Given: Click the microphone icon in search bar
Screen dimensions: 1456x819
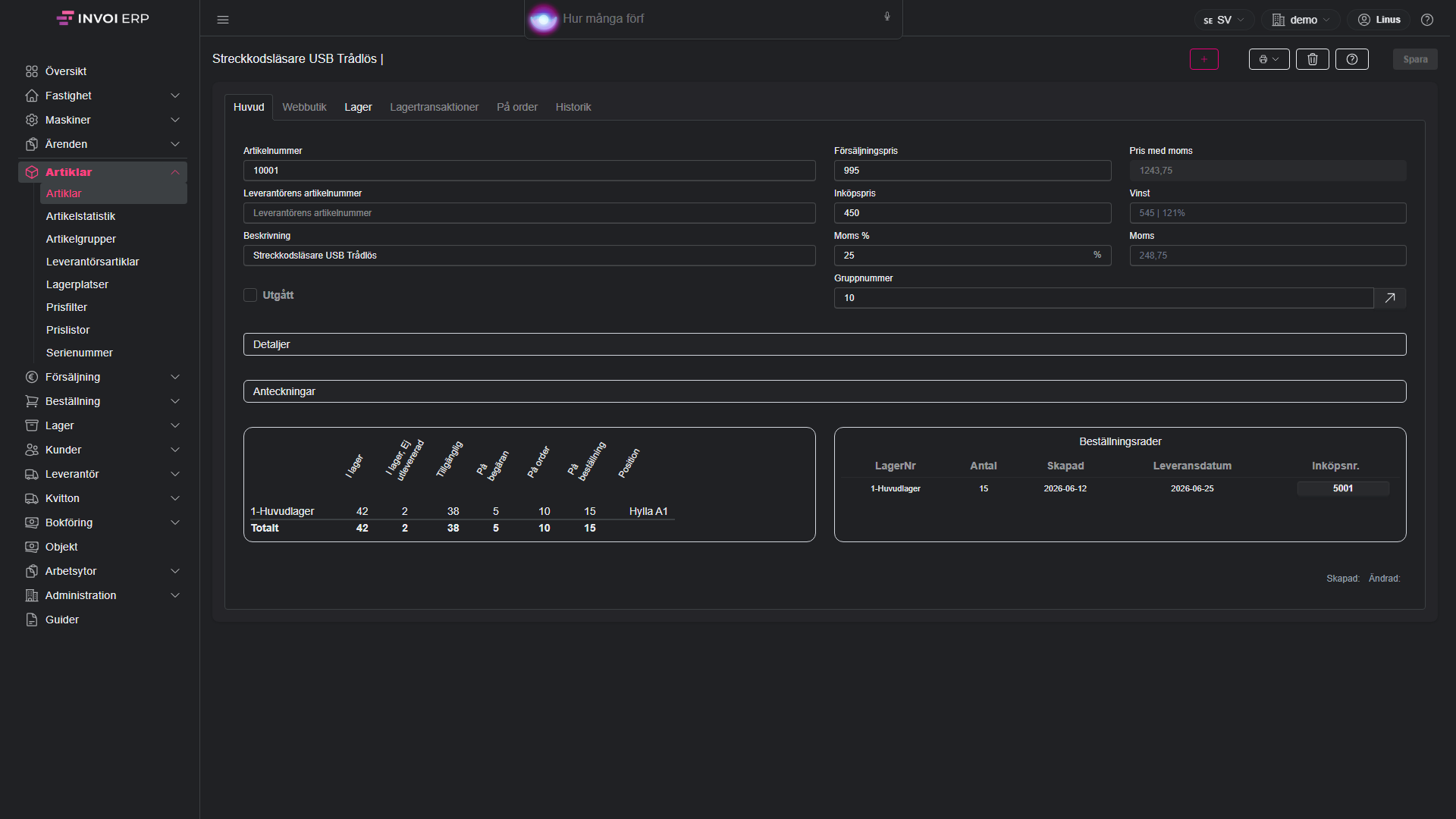Looking at the screenshot, I should point(887,17).
